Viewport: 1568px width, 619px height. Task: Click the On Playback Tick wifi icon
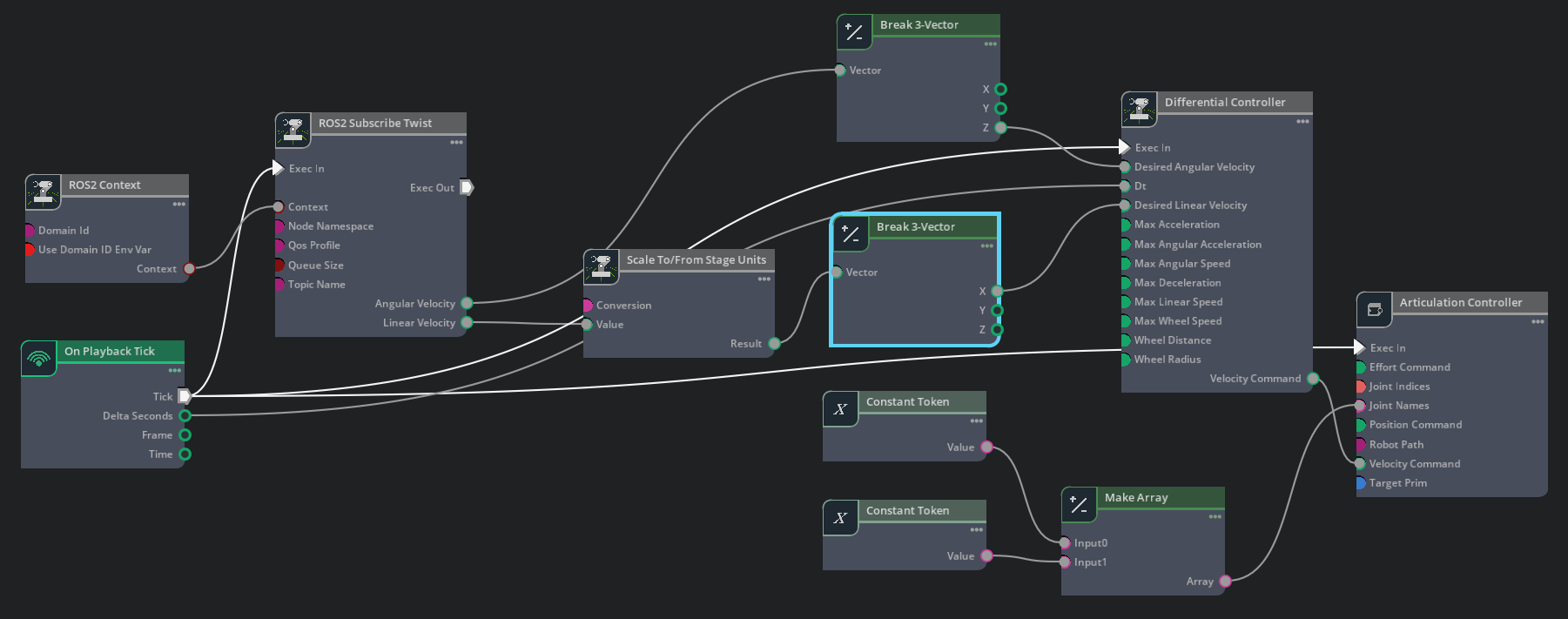(x=38, y=359)
